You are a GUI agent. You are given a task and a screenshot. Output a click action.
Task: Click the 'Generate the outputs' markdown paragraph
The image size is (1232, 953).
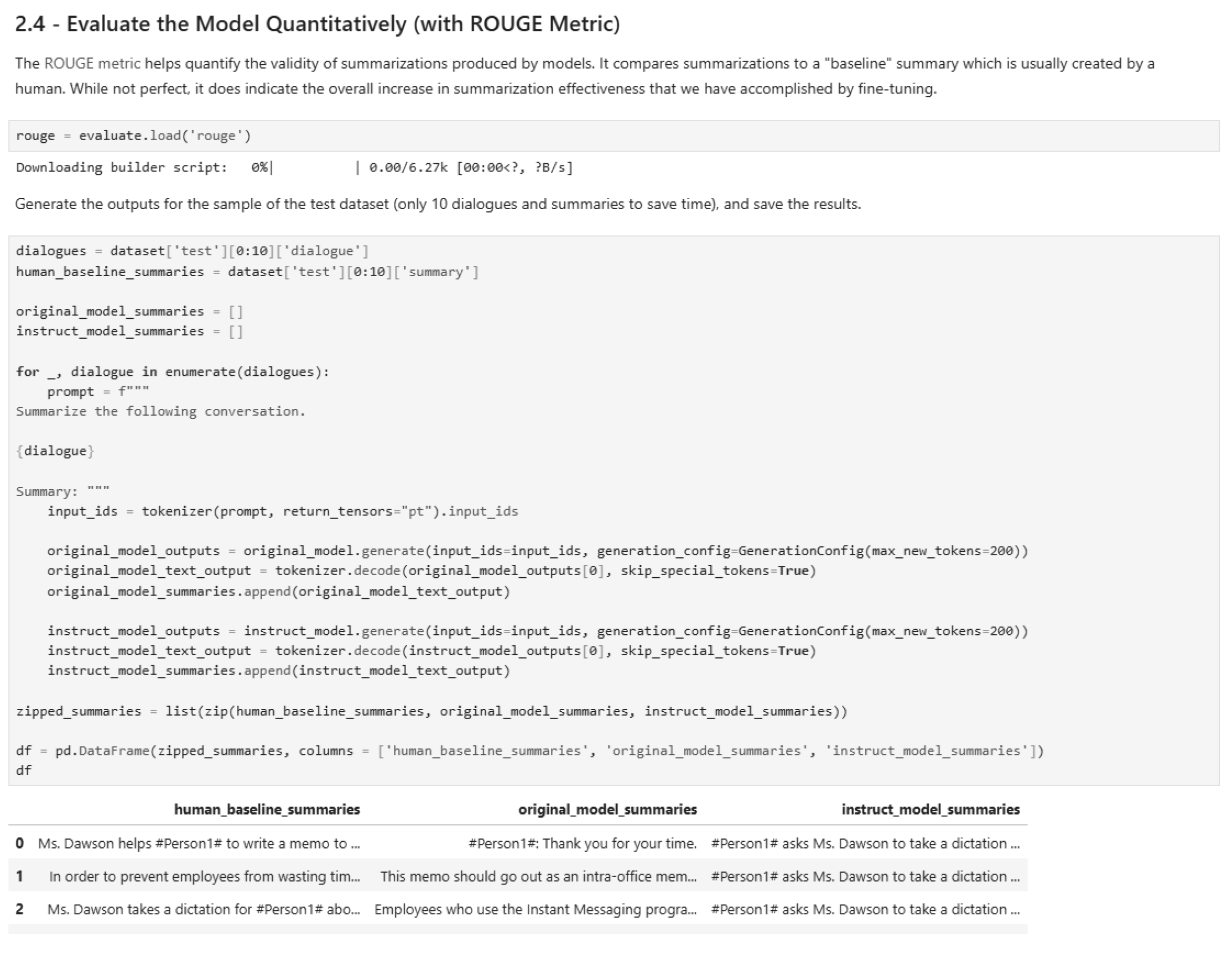pyautogui.click(x=438, y=204)
